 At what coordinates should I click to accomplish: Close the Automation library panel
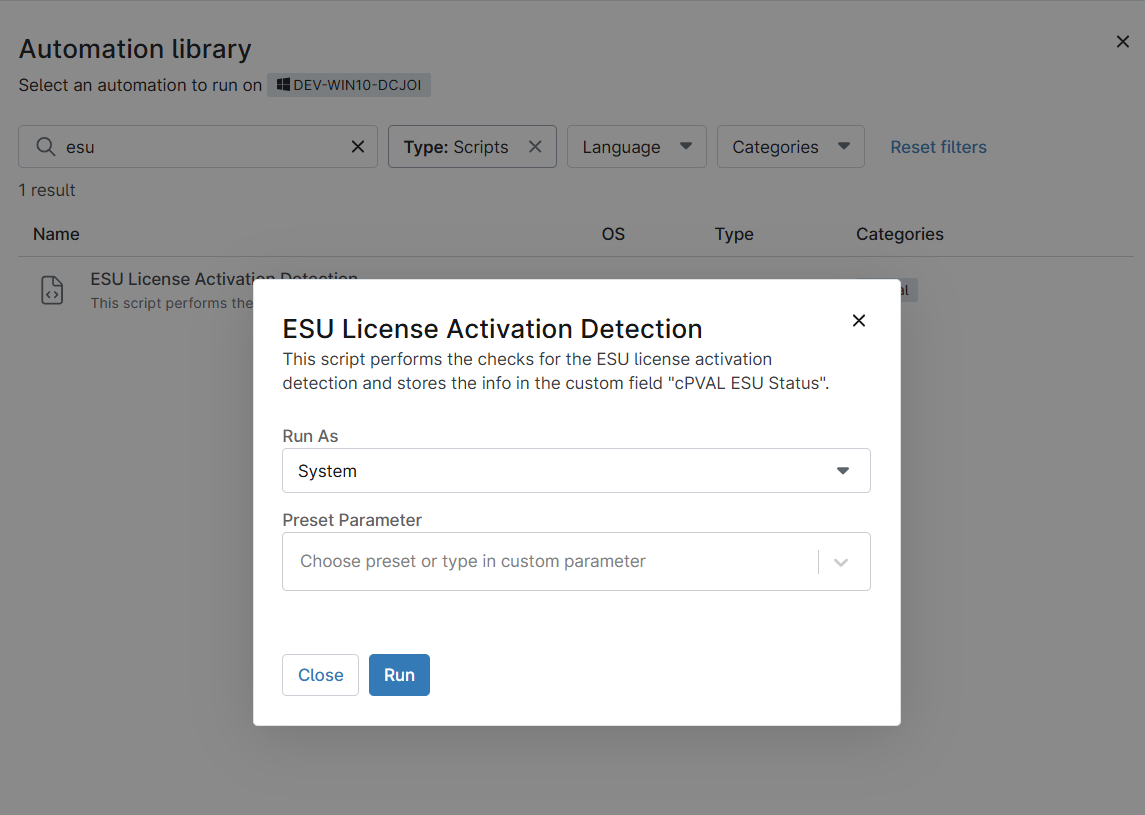pyautogui.click(x=1122, y=42)
